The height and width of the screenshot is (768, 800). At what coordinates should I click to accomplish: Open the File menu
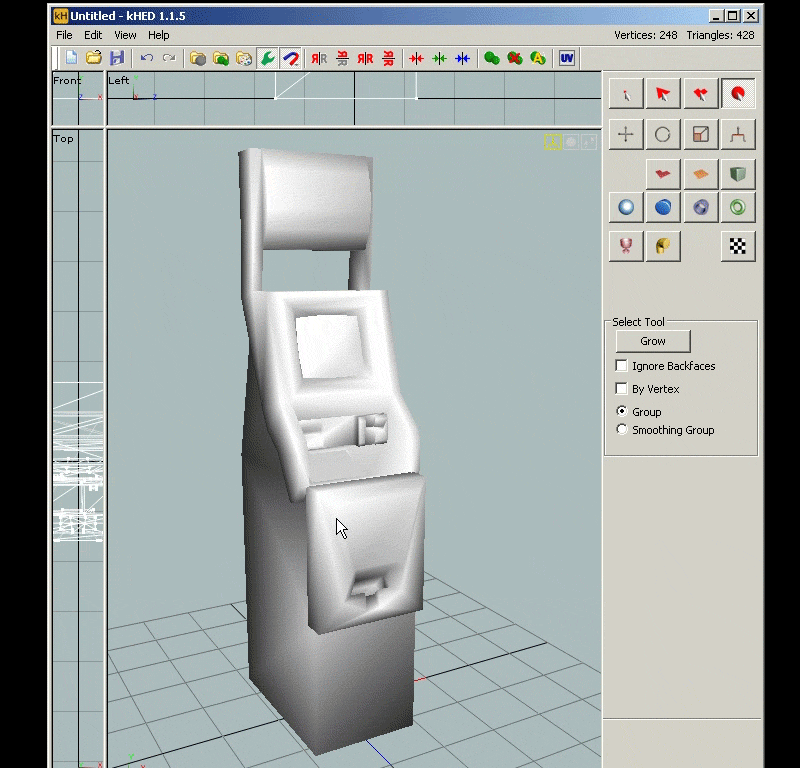(x=64, y=35)
